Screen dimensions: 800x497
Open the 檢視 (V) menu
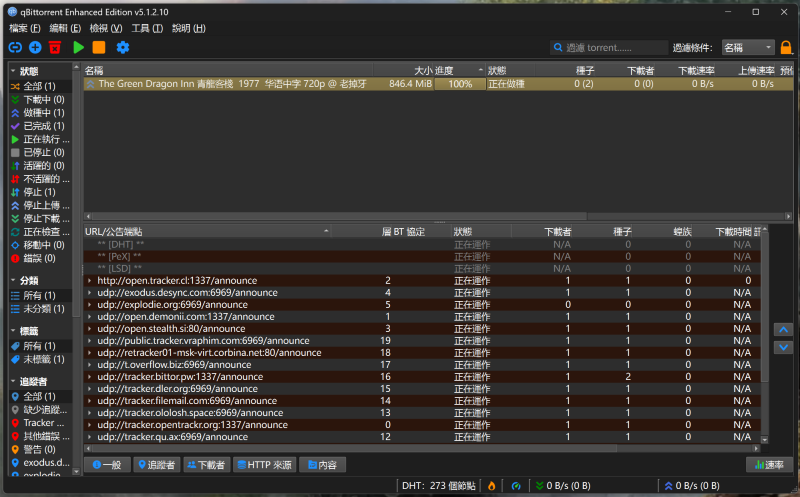coord(106,29)
